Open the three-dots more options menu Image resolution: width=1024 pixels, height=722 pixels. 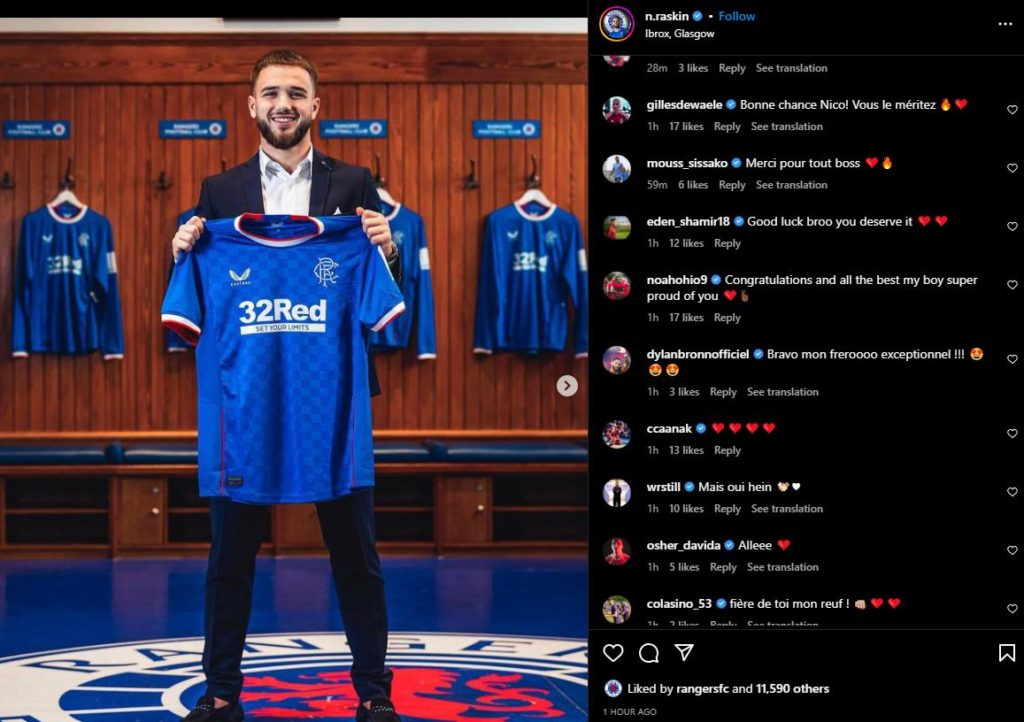(1005, 24)
